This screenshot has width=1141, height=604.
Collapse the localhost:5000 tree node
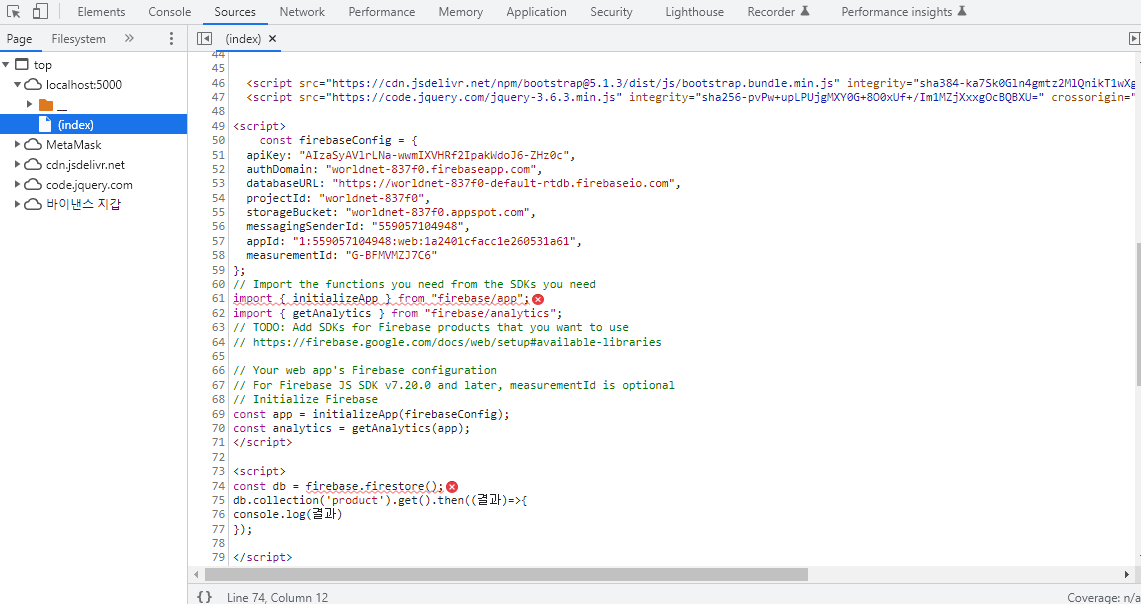point(17,84)
